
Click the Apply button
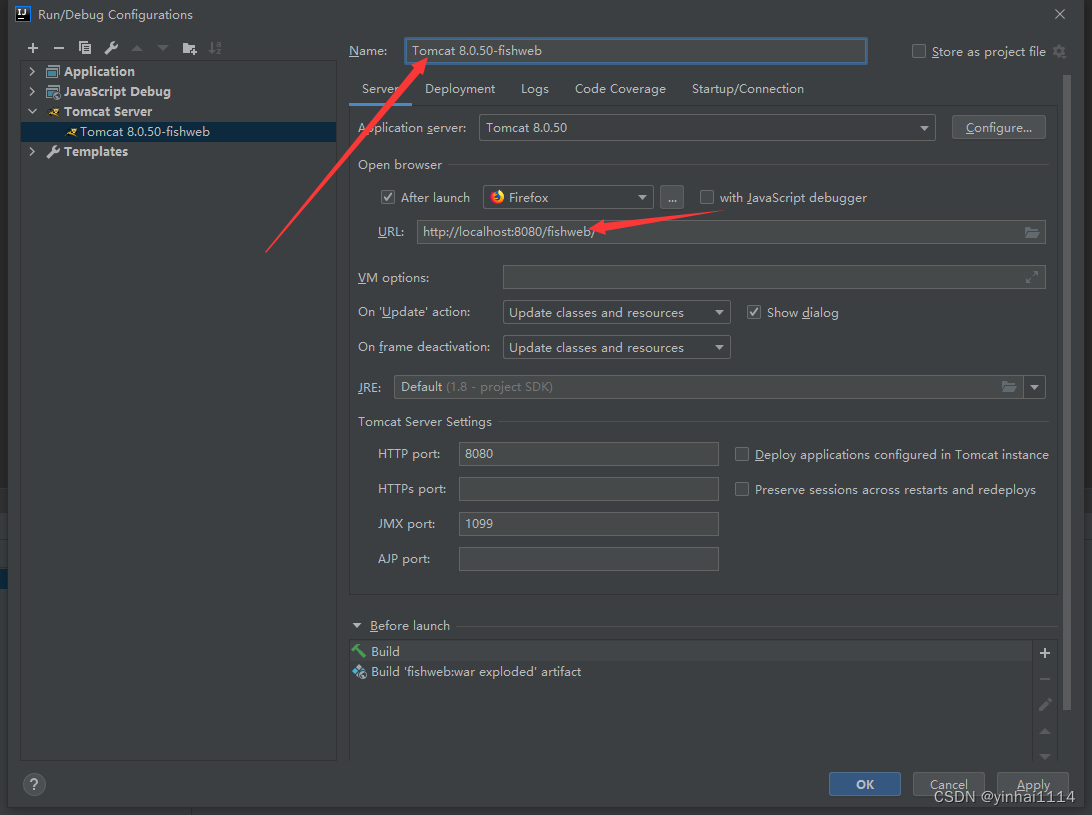pyautogui.click(x=1033, y=784)
